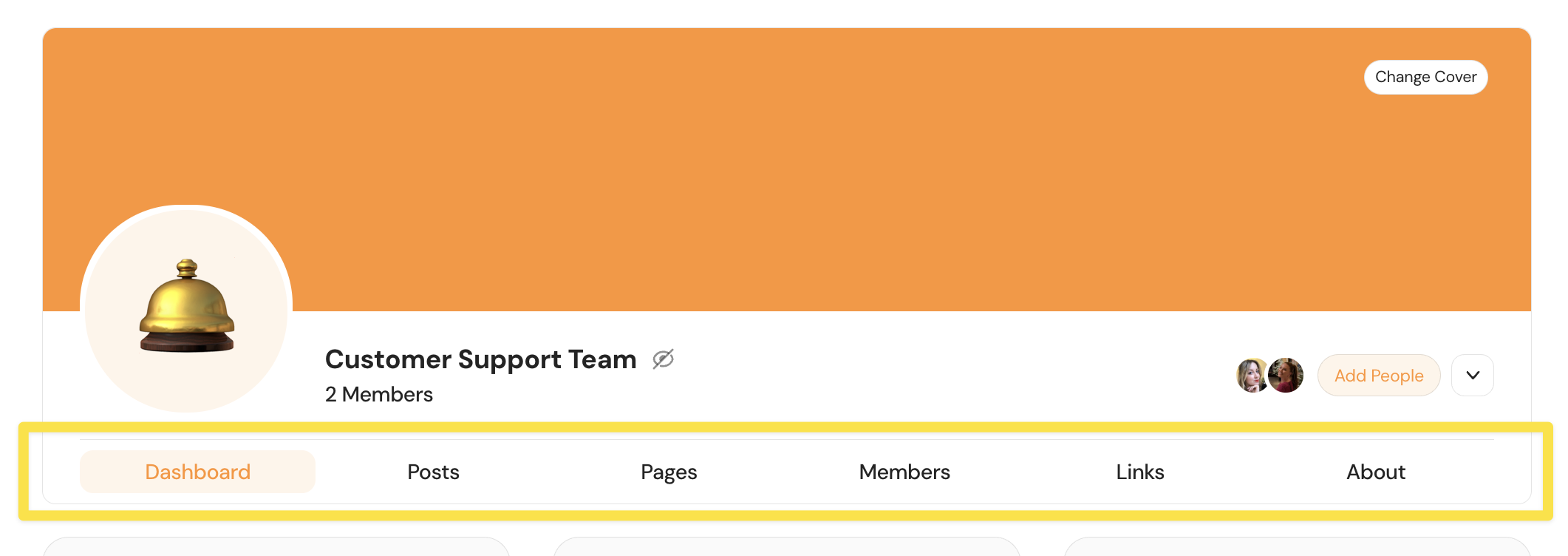The height and width of the screenshot is (556, 1568).
Task: Click the crossed-out eye privacy icon
Action: 663,359
